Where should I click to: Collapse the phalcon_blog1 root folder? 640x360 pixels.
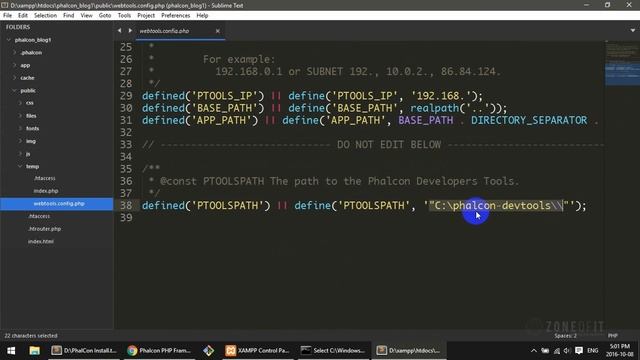[9, 40]
